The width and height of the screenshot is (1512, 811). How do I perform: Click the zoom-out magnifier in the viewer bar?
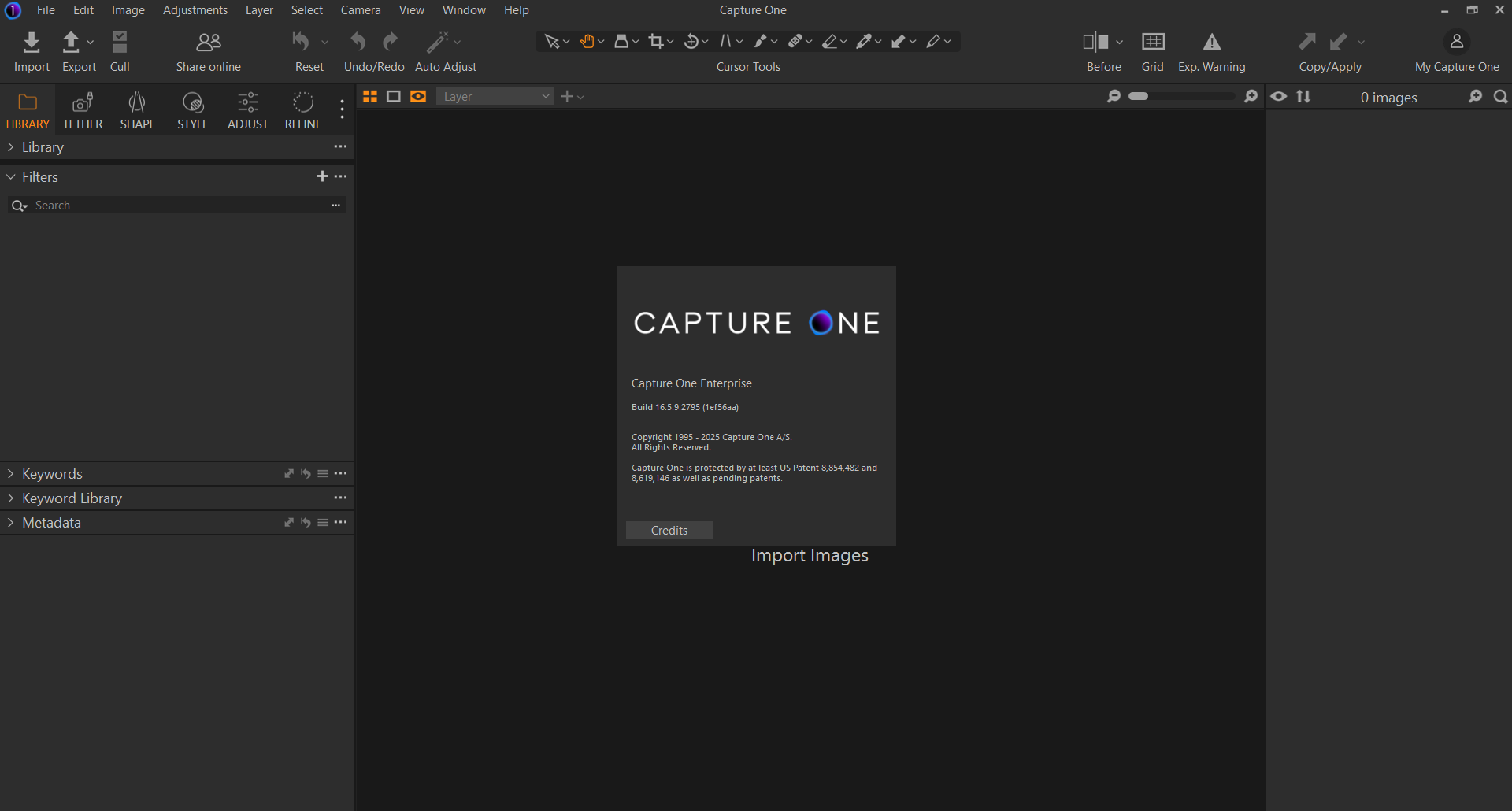pos(1114,96)
